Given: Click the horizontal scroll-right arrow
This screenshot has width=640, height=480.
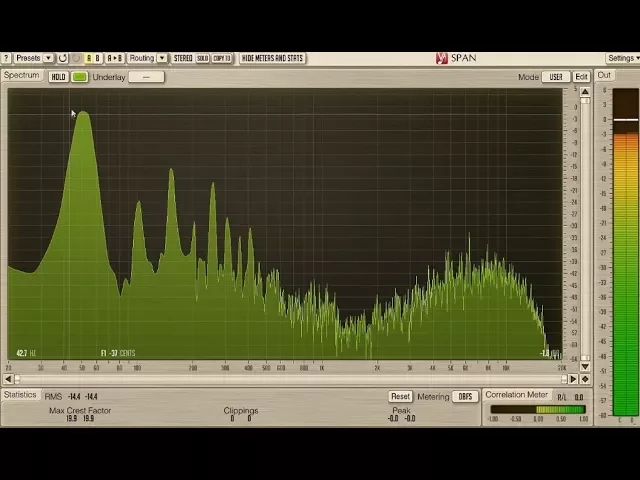Looking at the screenshot, I should pyautogui.click(x=573, y=379).
